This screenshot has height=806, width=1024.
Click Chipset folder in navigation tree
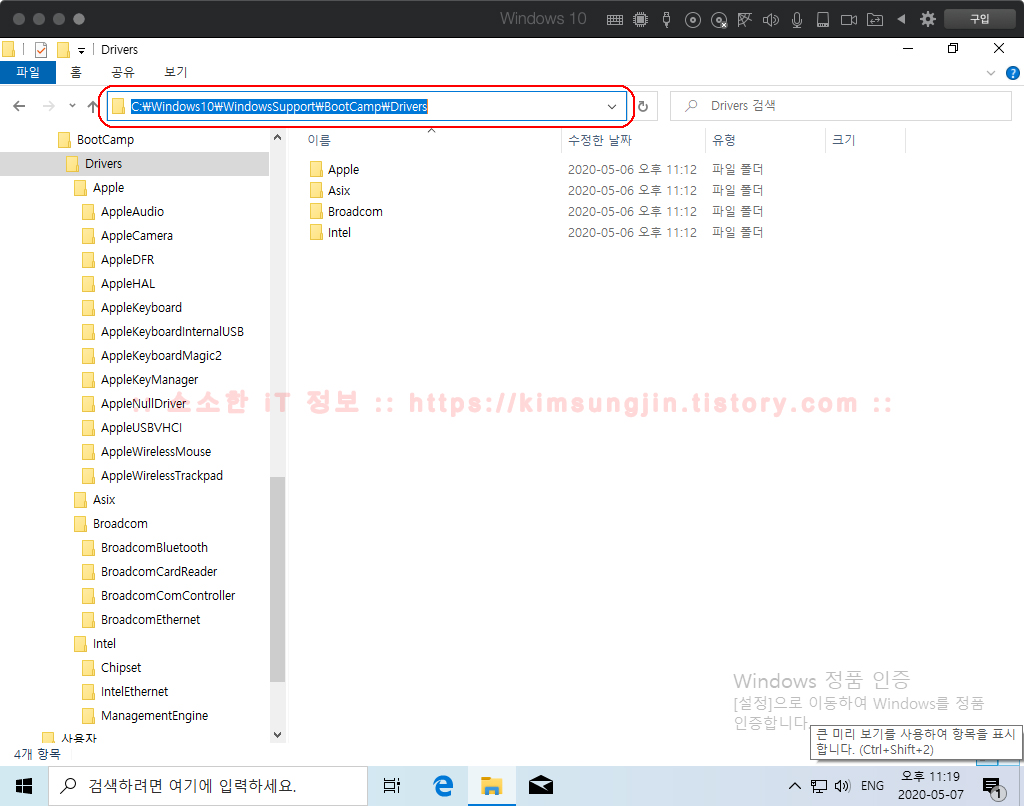(121, 668)
